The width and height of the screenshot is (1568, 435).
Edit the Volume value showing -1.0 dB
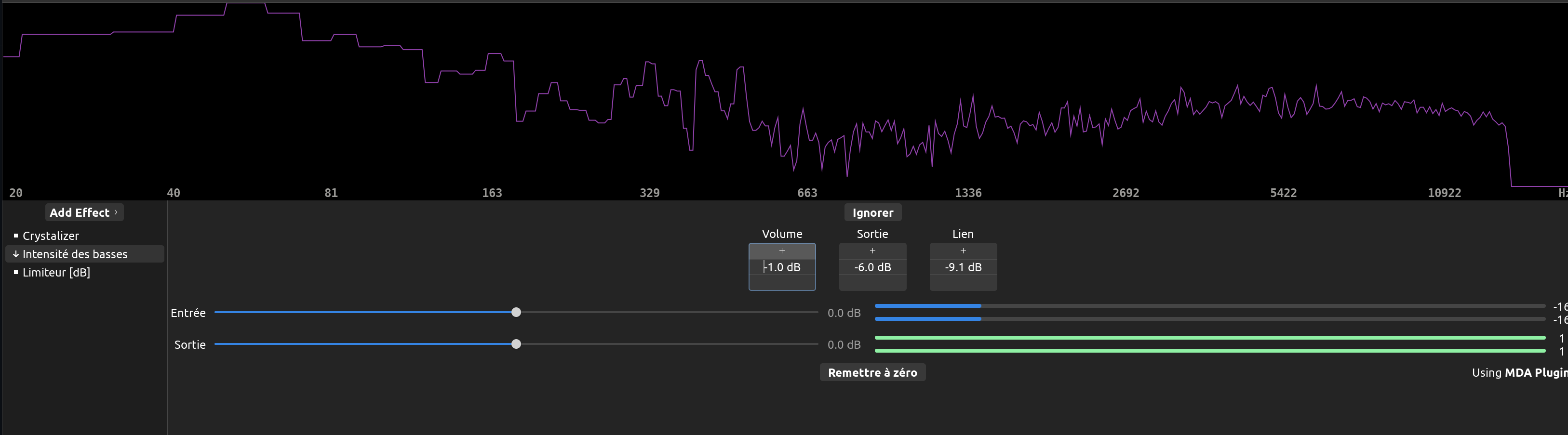782,266
